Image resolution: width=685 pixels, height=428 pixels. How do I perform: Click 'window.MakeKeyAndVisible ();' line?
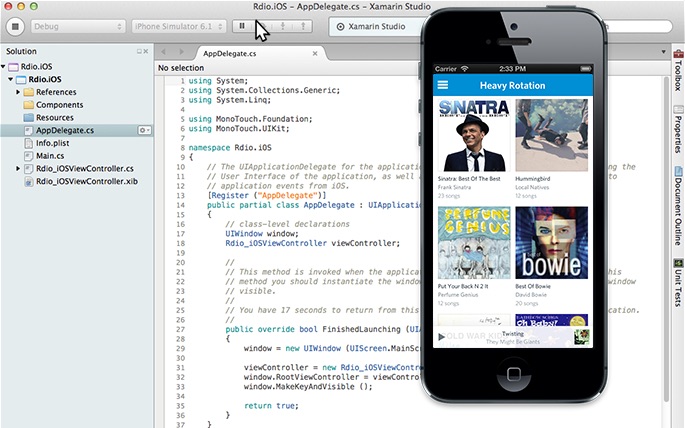[x=308, y=387]
